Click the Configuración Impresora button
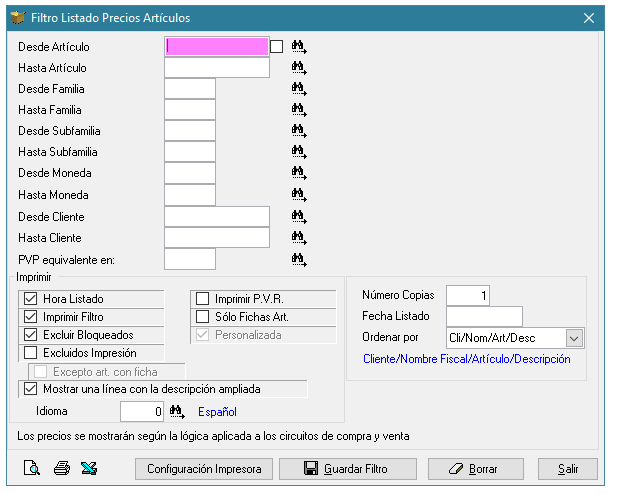The image size is (617, 493). tap(204, 468)
